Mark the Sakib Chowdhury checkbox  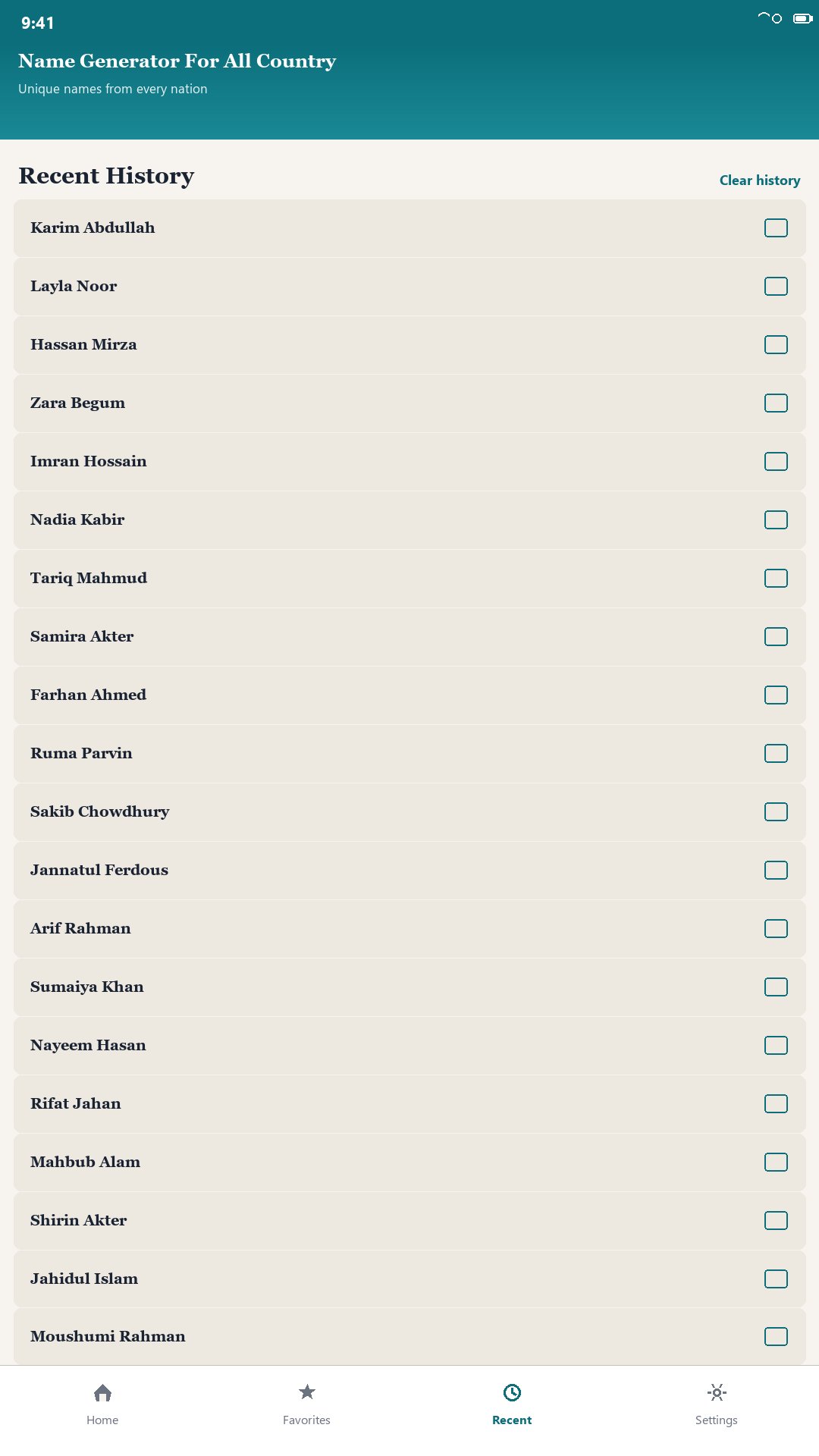coord(776,811)
